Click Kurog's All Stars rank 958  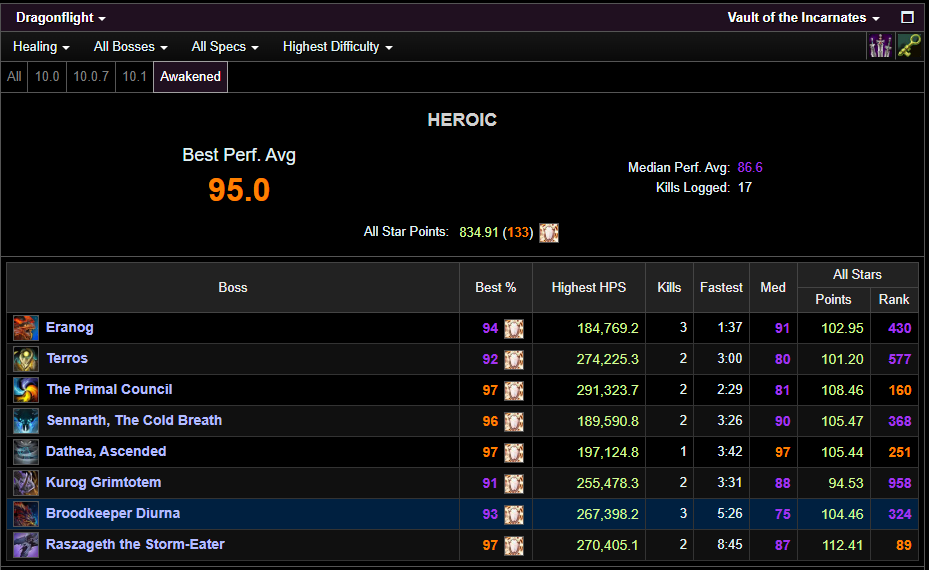point(900,483)
